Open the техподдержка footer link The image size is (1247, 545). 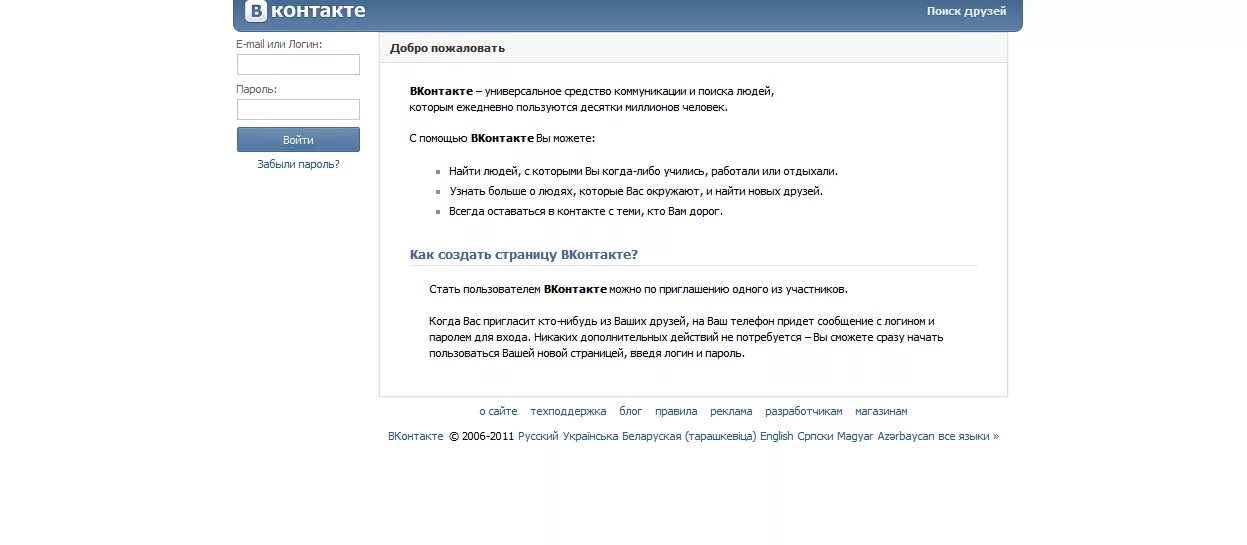568,411
